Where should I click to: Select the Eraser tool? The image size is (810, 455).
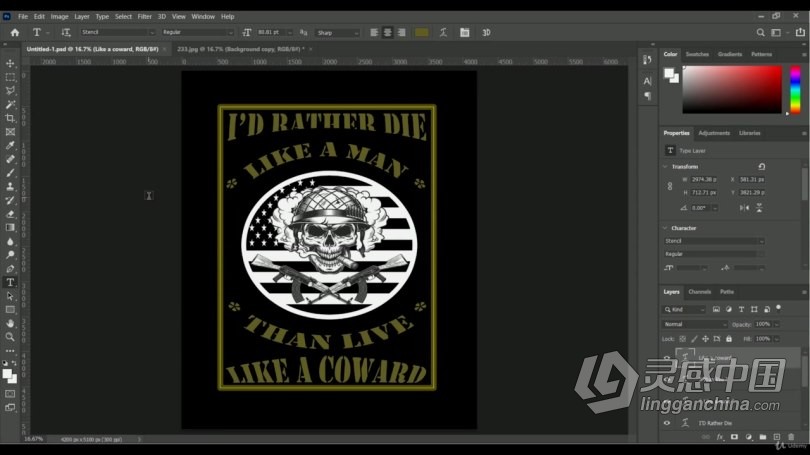pyautogui.click(x=10, y=214)
